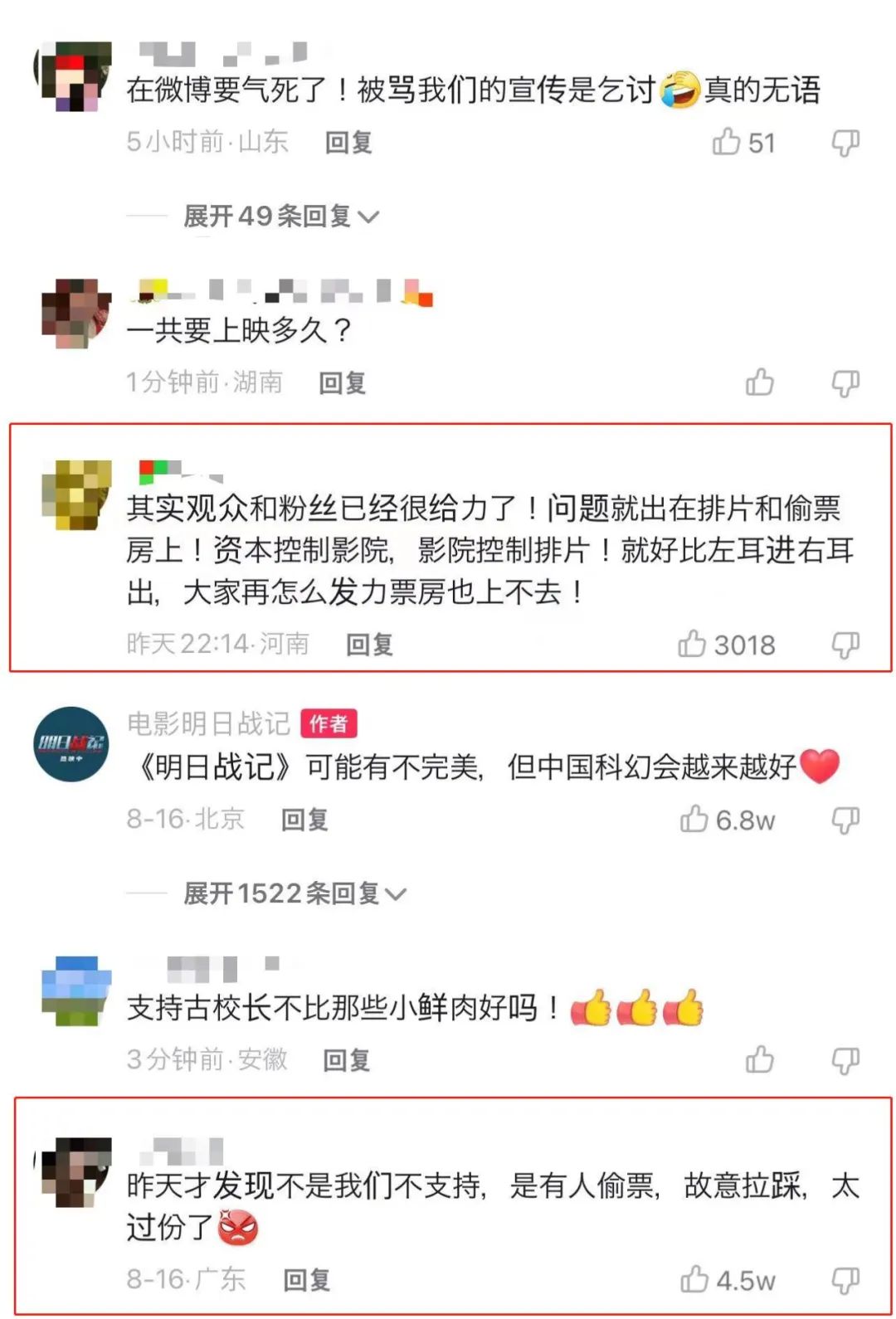
Task: Reply to the author's 8-16 Beijing comment
Action: 304,820
